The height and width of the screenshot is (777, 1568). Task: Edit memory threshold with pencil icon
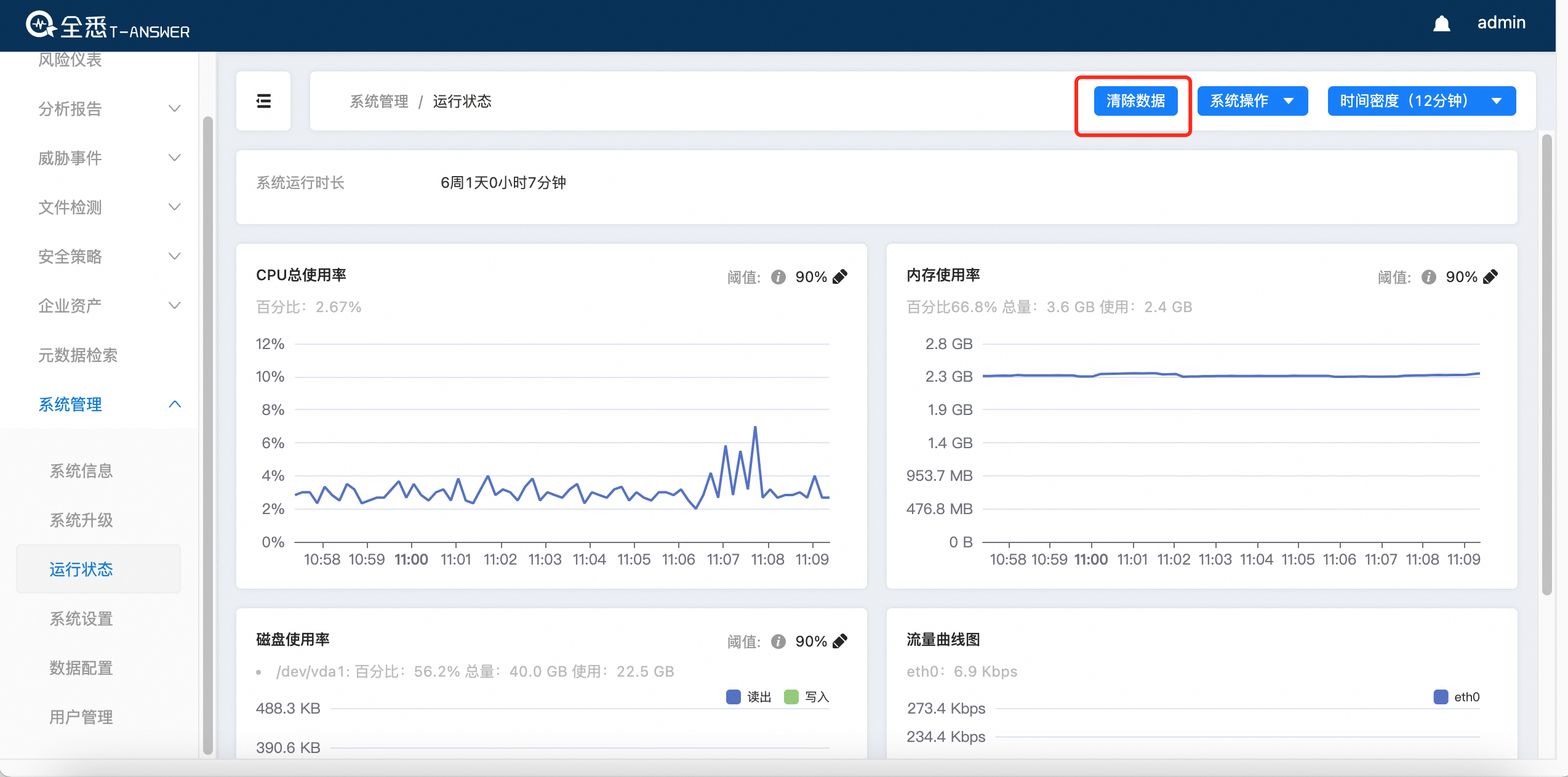tap(1490, 277)
